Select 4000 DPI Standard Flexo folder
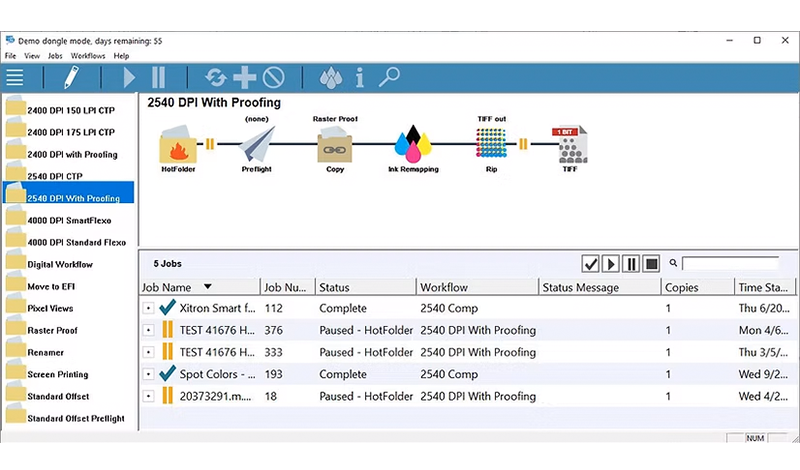This screenshot has width=800, height=470. [x=69, y=241]
